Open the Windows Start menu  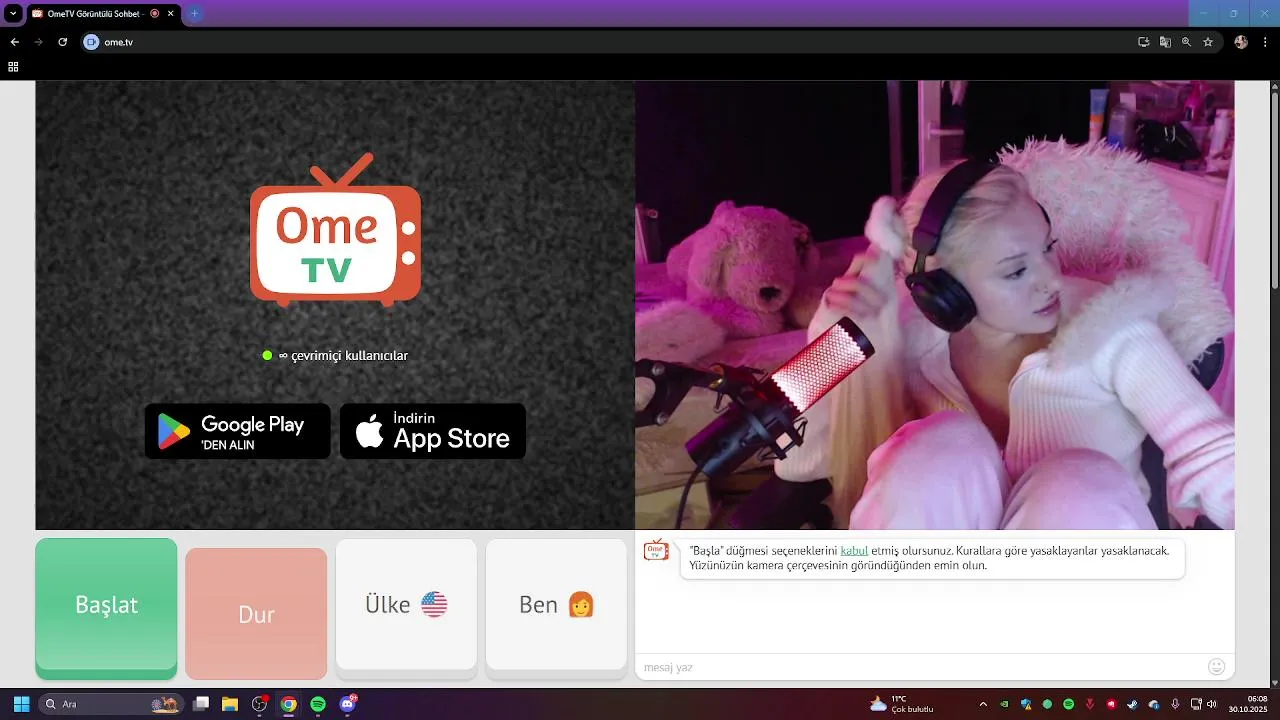tap(21, 704)
